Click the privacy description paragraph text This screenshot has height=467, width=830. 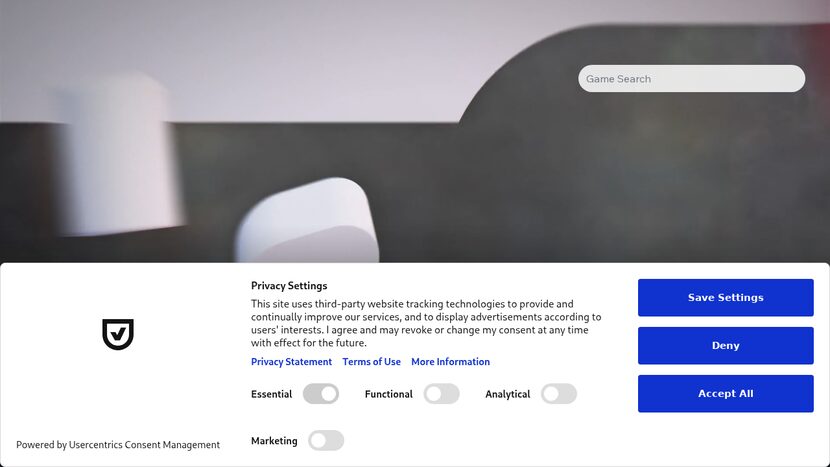426,323
